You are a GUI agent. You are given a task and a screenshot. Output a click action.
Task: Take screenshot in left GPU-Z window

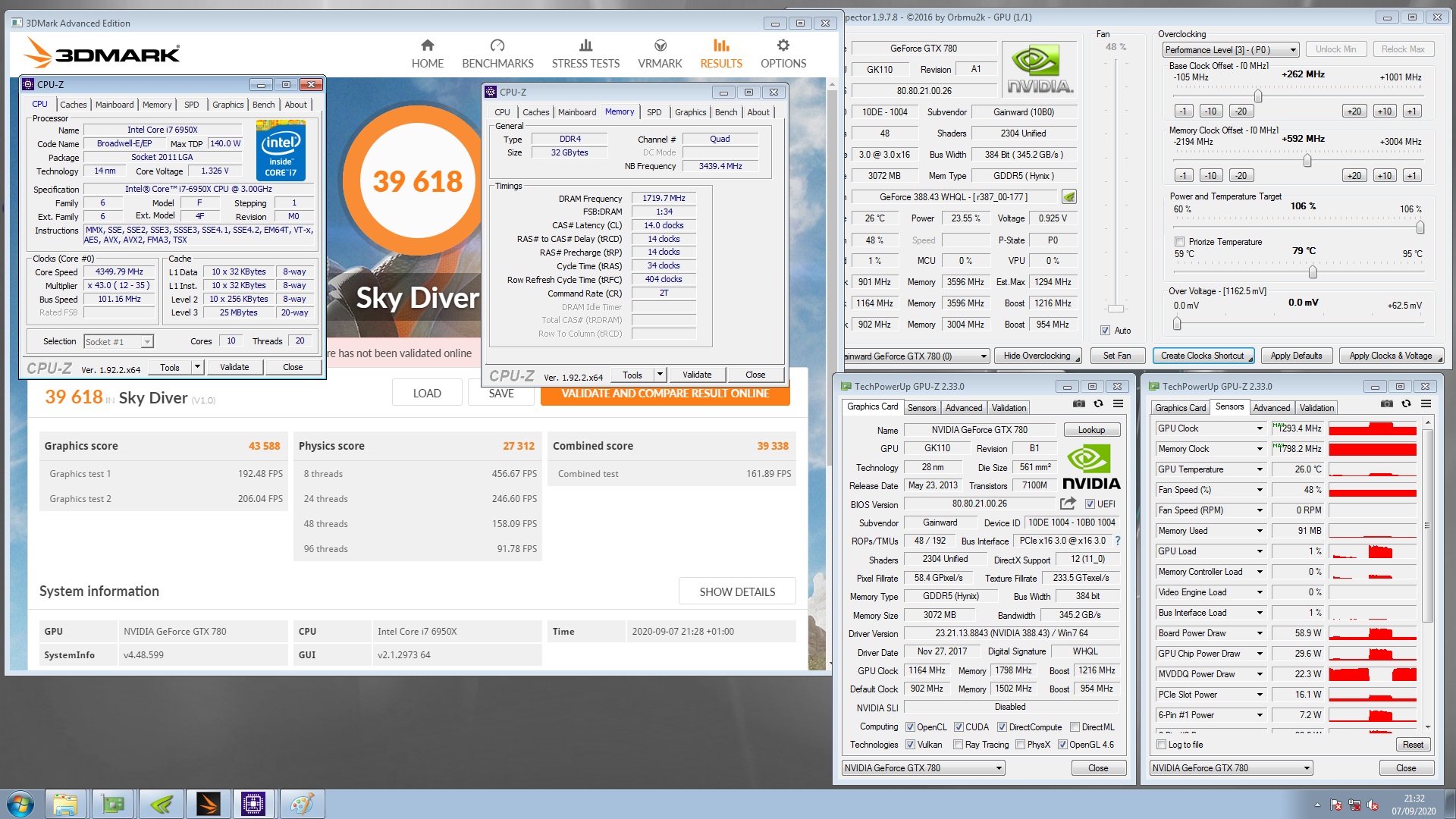(x=1078, y=404)
